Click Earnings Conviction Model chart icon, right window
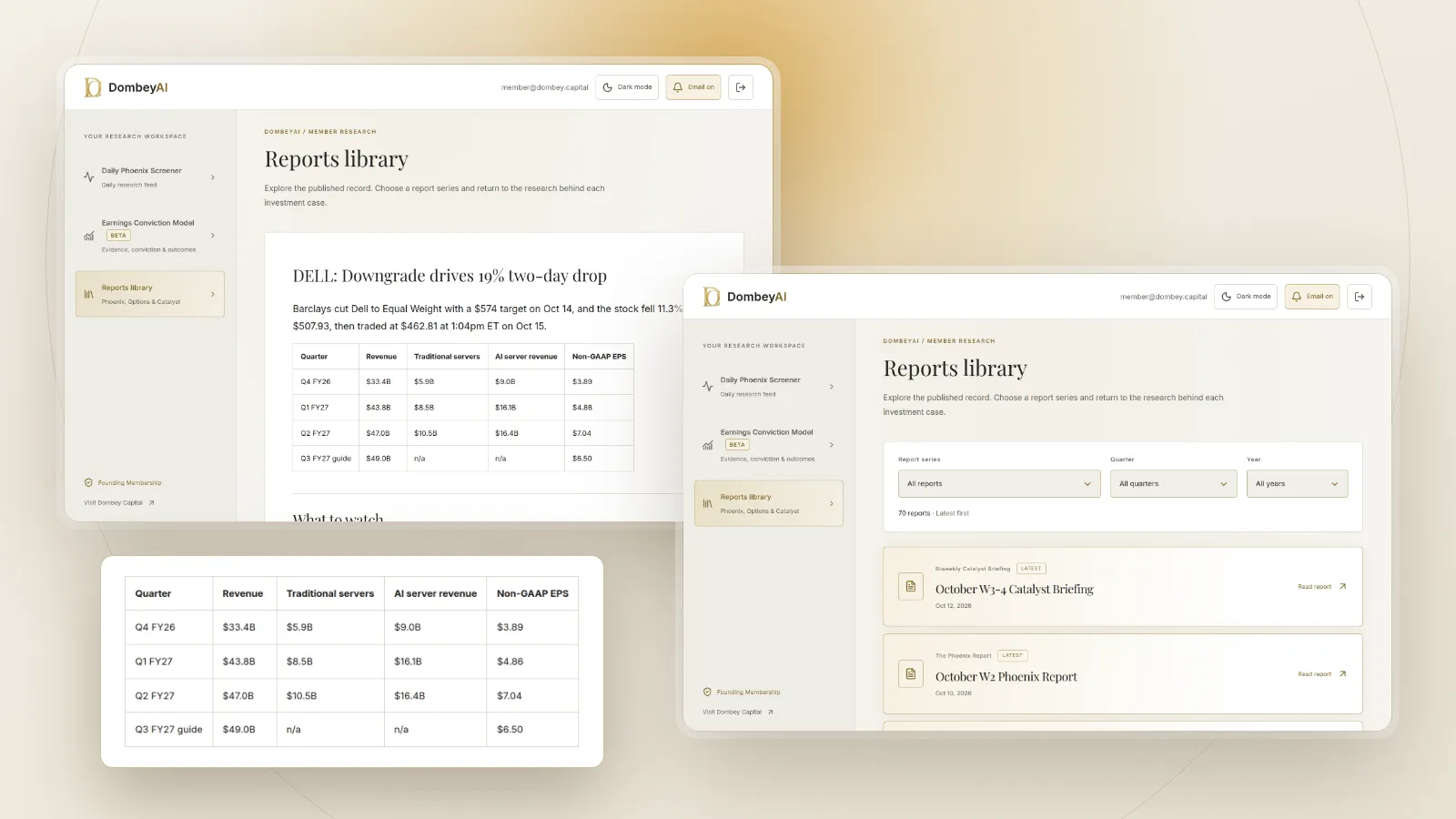 pyautogui.click(x=708, y=445)
